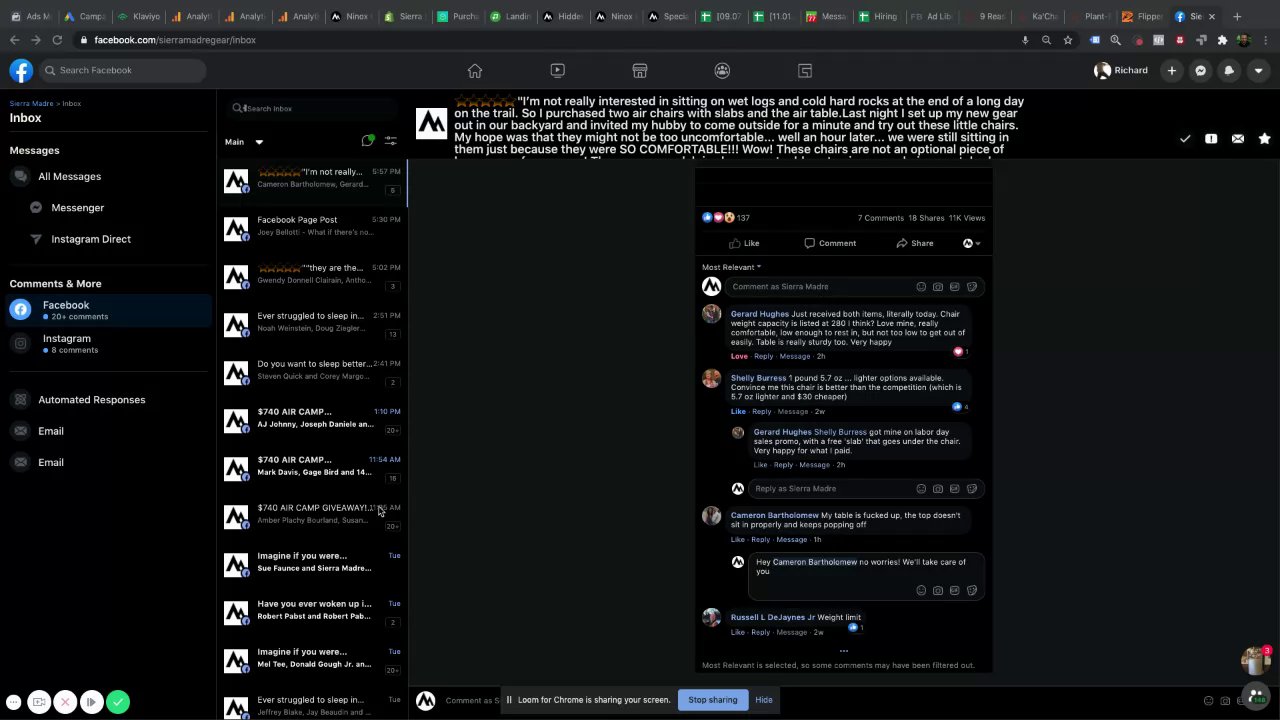Image resolution: width=1280 pixels, height=720 pixels.
Task: Like Russell L DeJaynes Jr comment
Action: (x=738, y=632)
